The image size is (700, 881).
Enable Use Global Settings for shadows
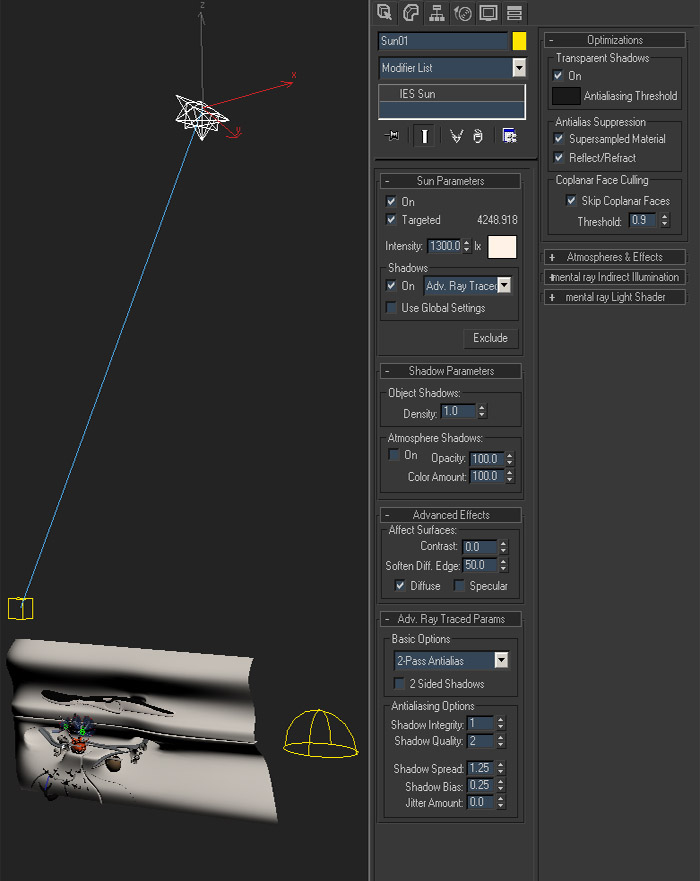pos(392,308)
